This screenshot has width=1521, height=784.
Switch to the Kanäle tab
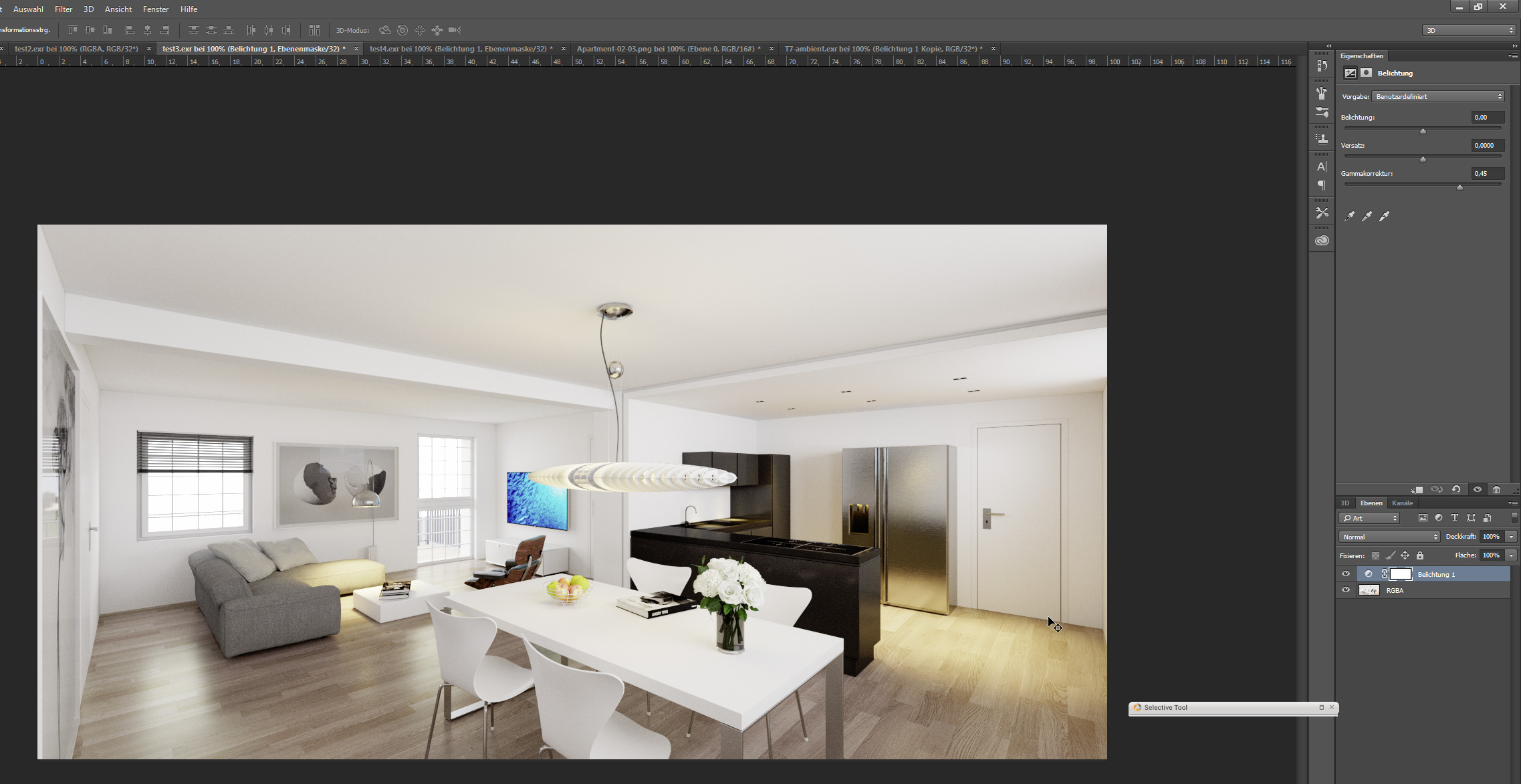(1402, 503)
